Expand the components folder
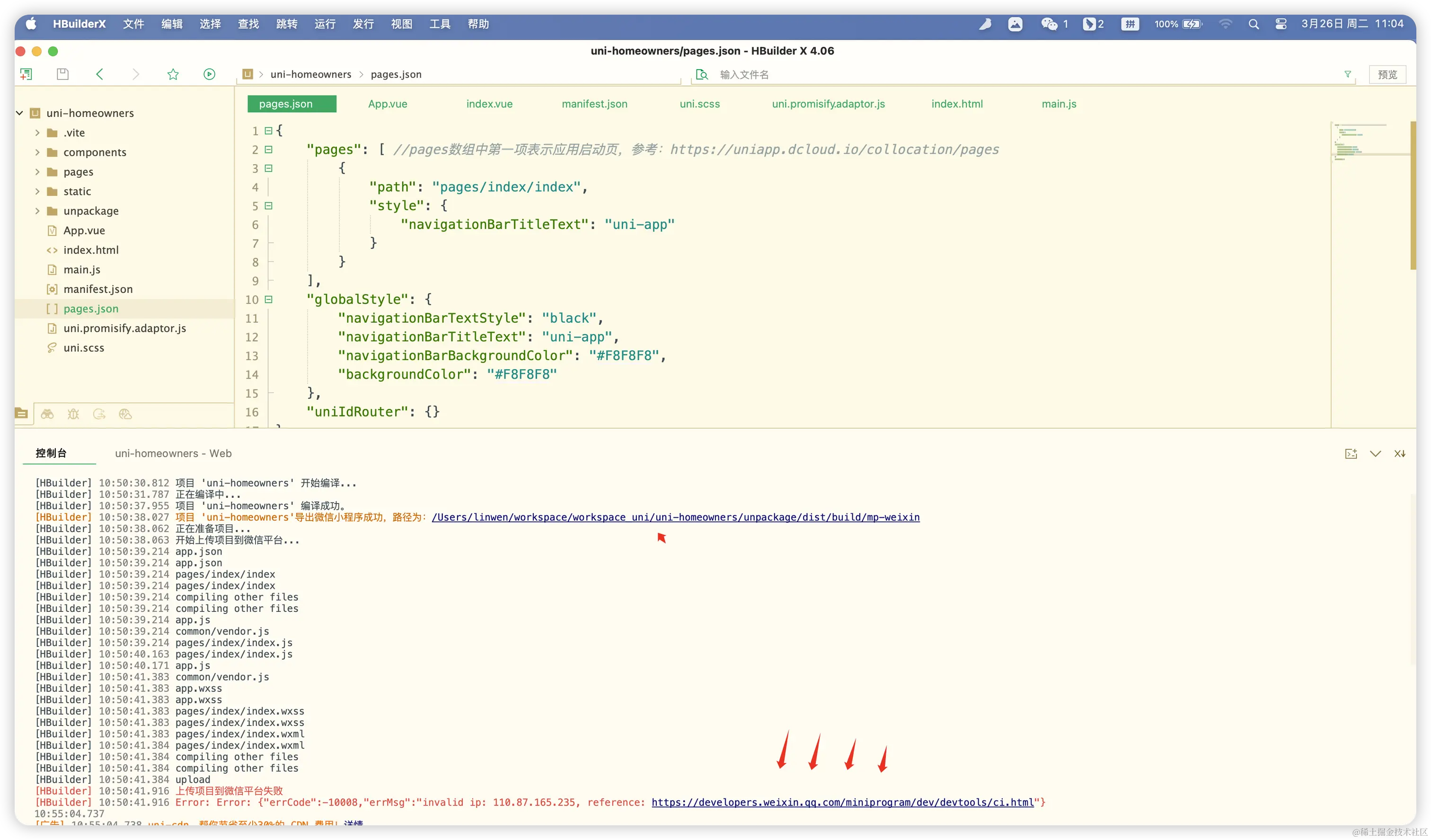The height and width of the screenshot is (840, 1431). 37,152
